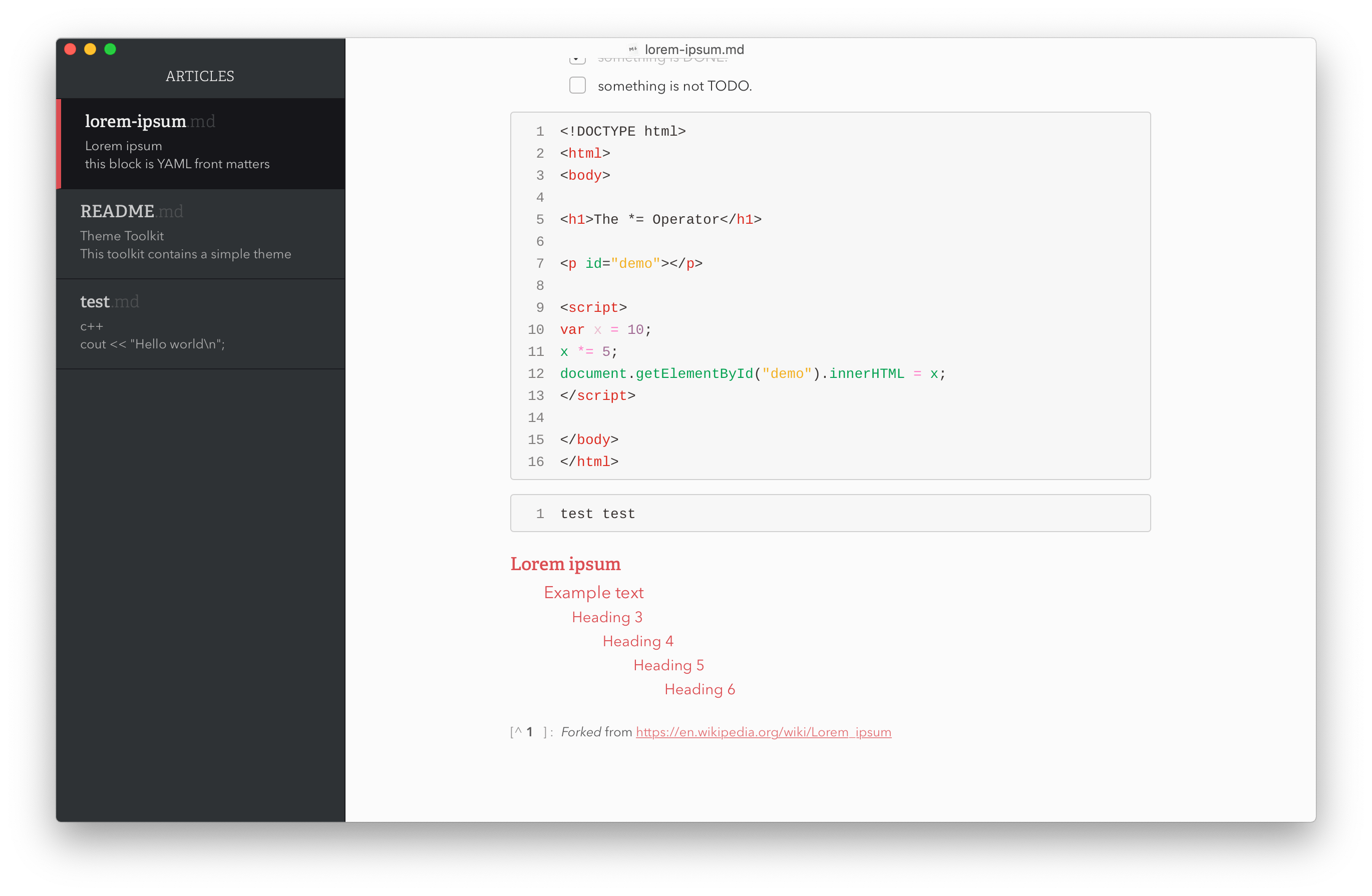Click the yellow minimize window button
Screen dimensions: 1372x896
tap(90, 49)
